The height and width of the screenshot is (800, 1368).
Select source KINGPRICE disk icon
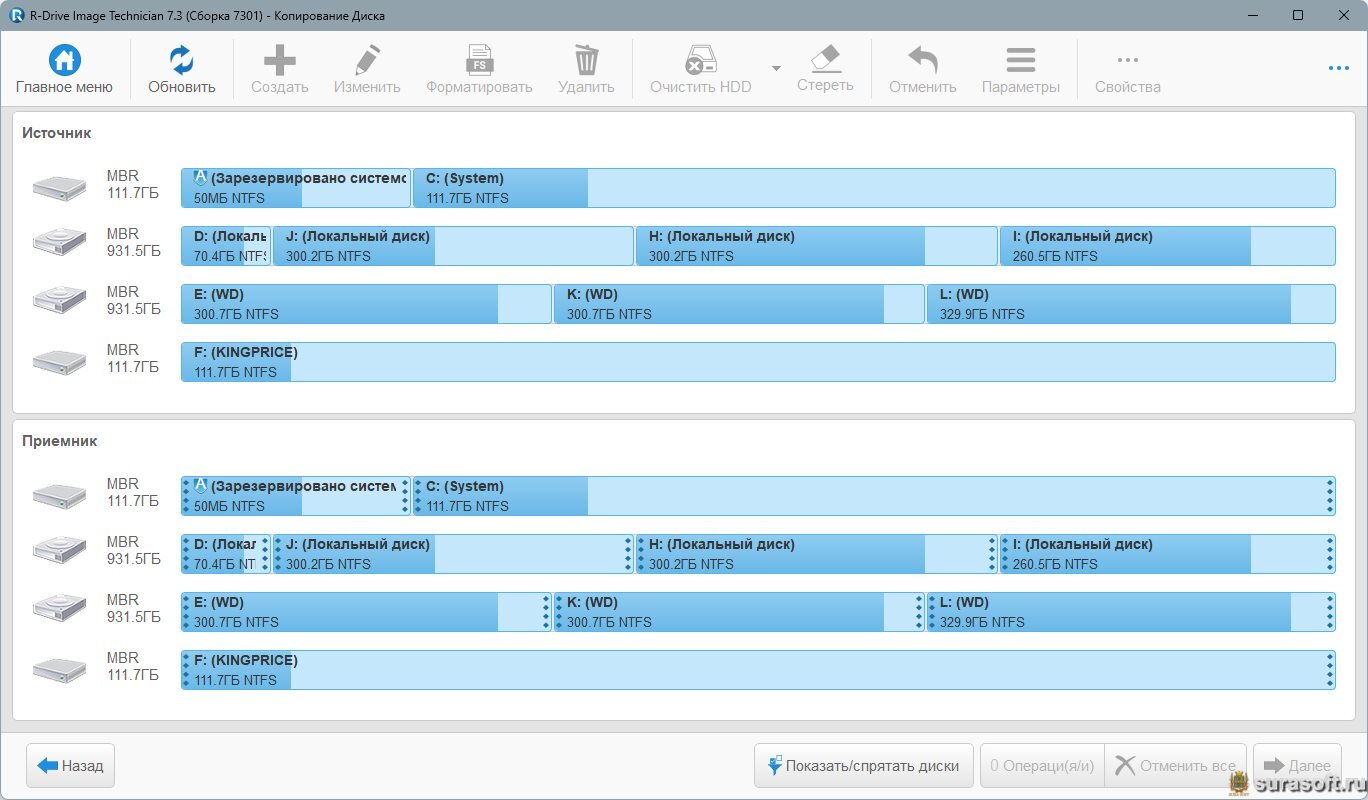tap(59, 362)
